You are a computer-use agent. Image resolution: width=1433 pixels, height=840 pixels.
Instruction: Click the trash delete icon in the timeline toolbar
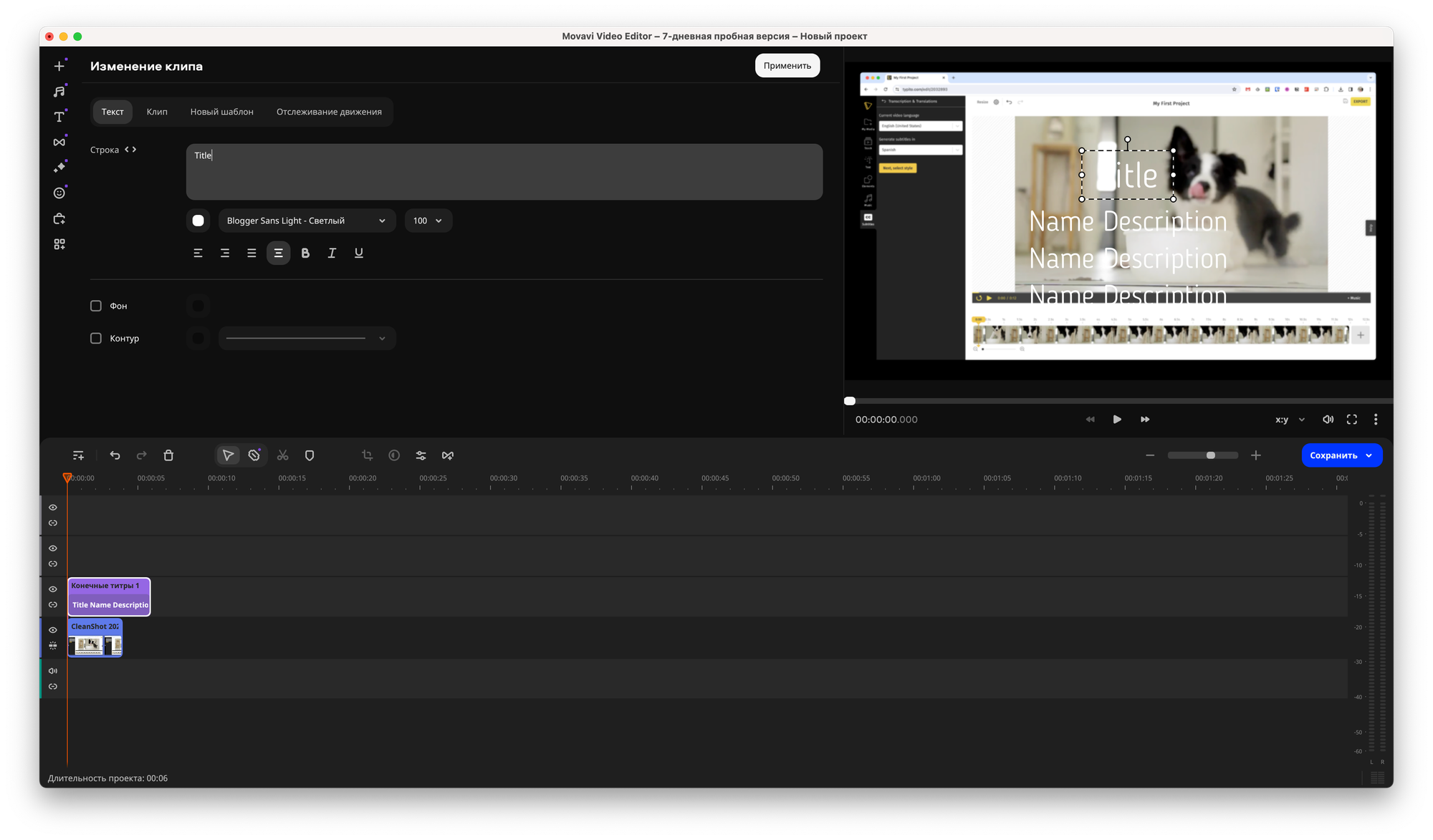coord(168,455)
